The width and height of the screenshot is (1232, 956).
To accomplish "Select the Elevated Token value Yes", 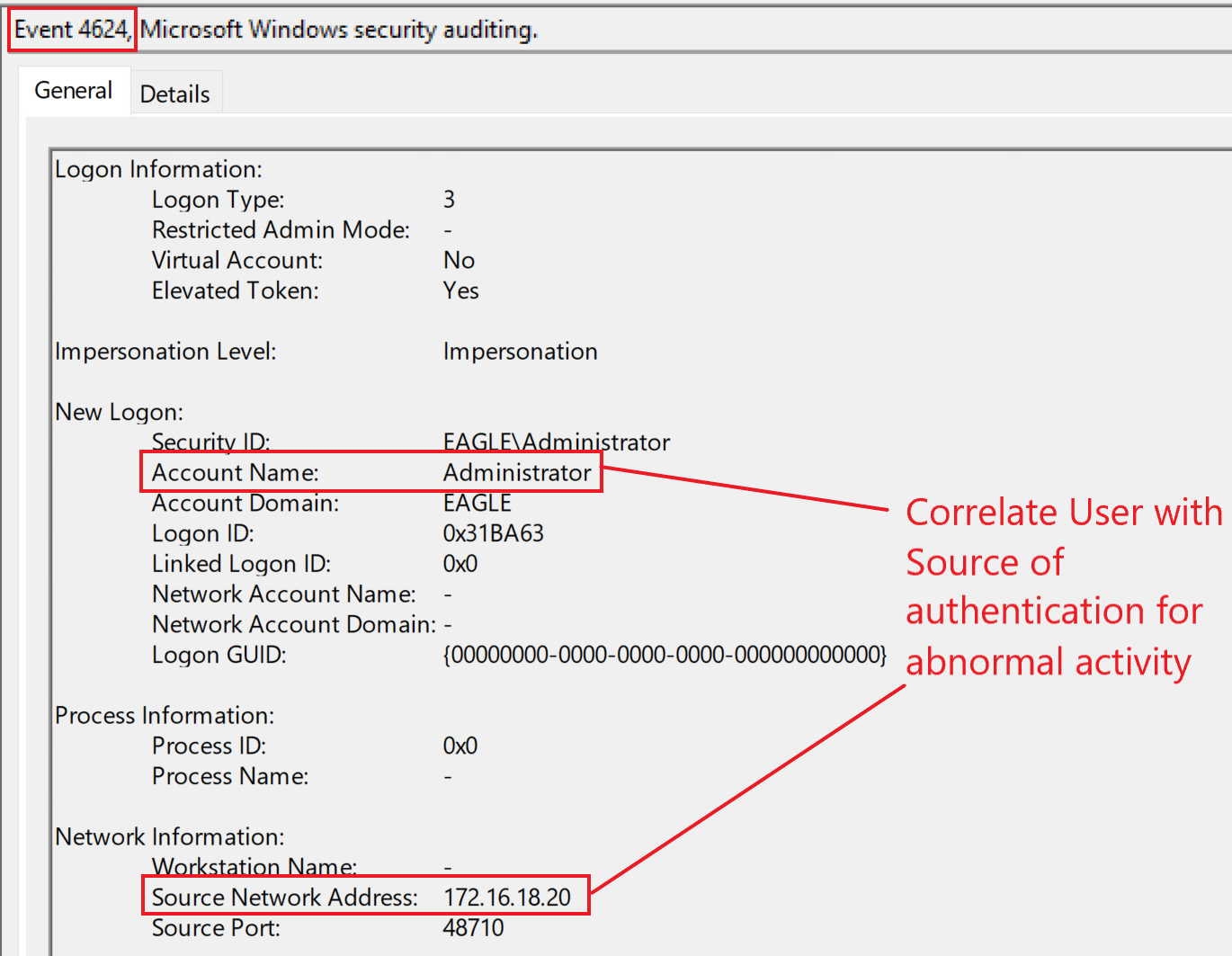I will pos(460,291).
